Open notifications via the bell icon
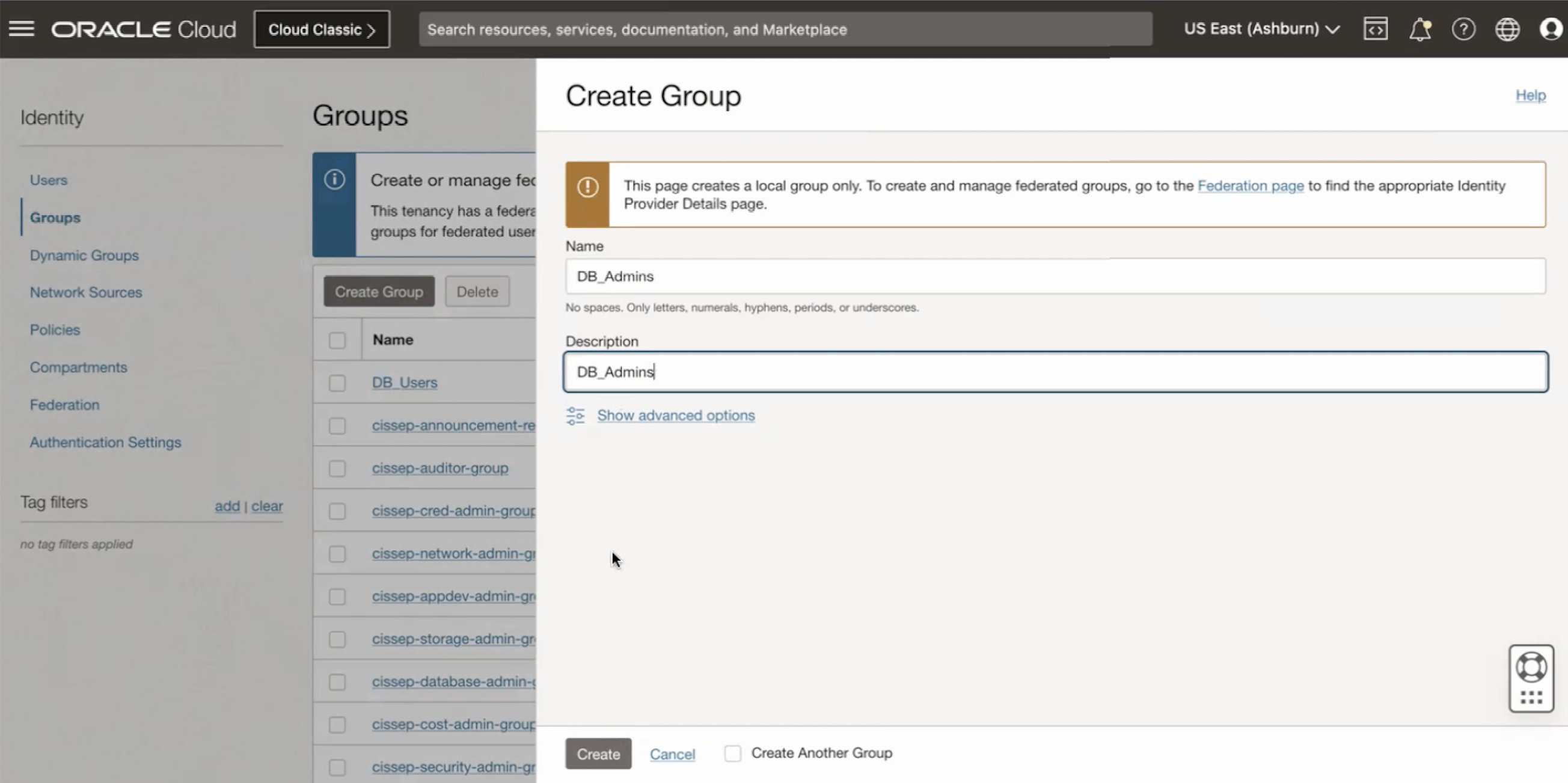This screenshot has height=783, width=1568. pos(1420,29)
